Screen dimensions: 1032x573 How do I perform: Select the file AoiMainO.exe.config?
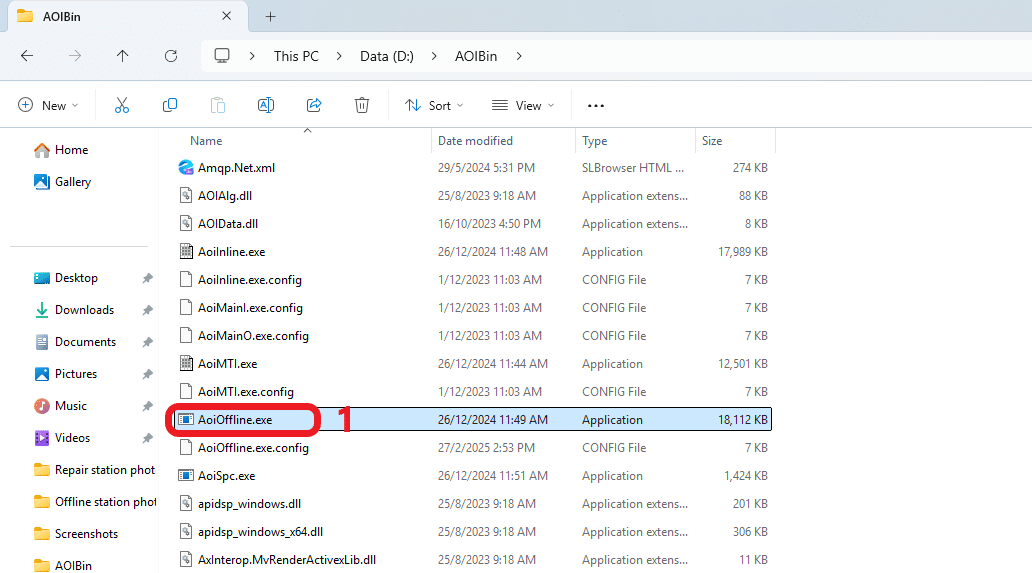point(253,336)
